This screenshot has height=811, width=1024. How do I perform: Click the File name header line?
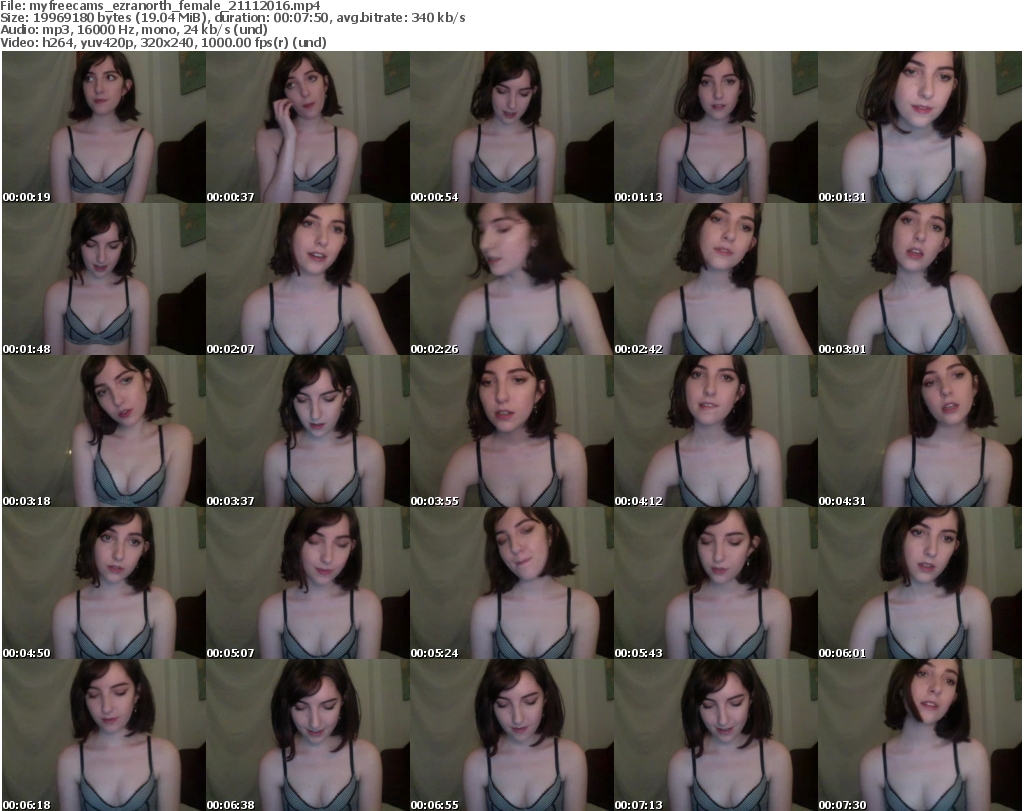(x=161, y=6)
